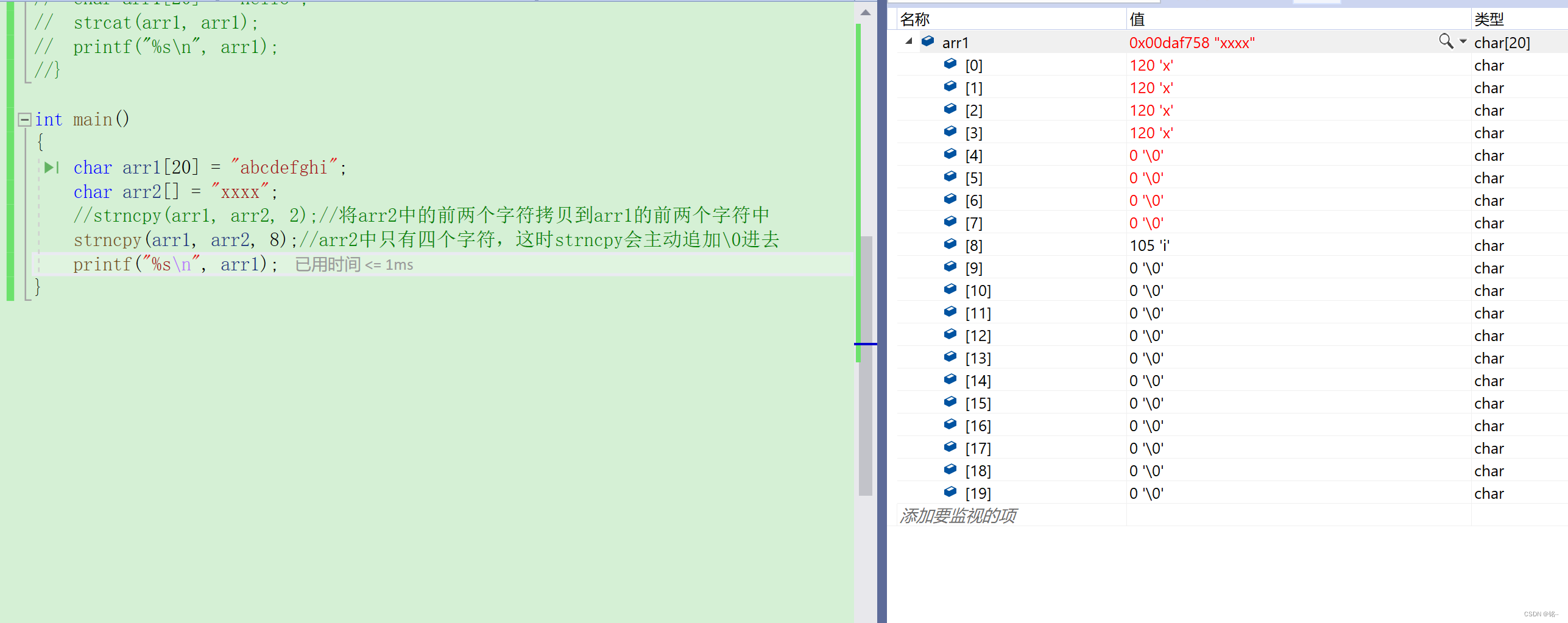The image size is (1568, 623).
Task: Click the 已用时间 <= 1ms perf tip
Action: click(354, 265)
